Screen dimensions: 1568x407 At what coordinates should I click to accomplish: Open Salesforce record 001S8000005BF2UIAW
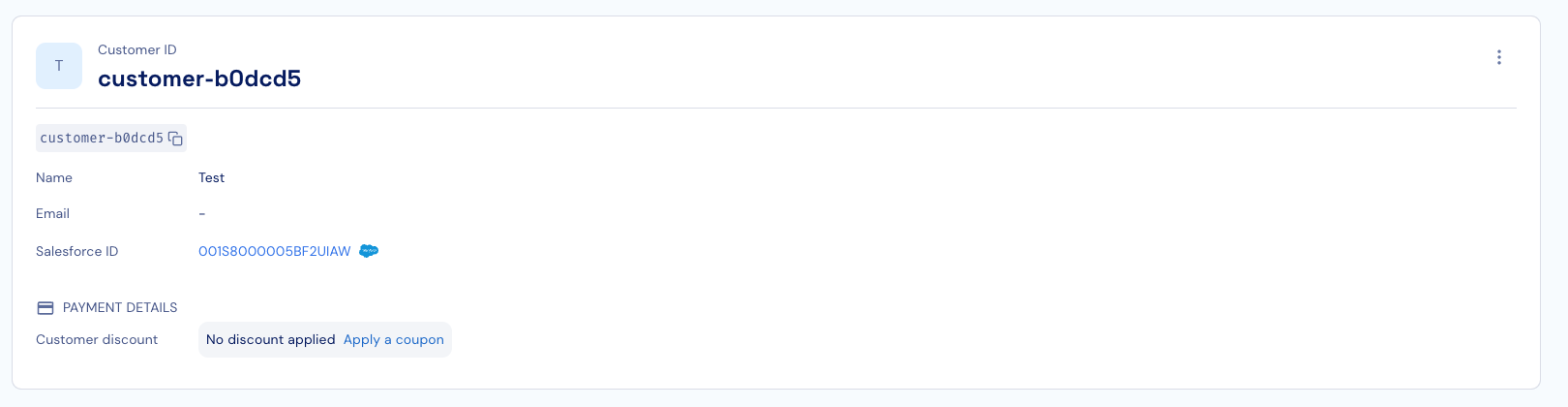pos(275,251)
